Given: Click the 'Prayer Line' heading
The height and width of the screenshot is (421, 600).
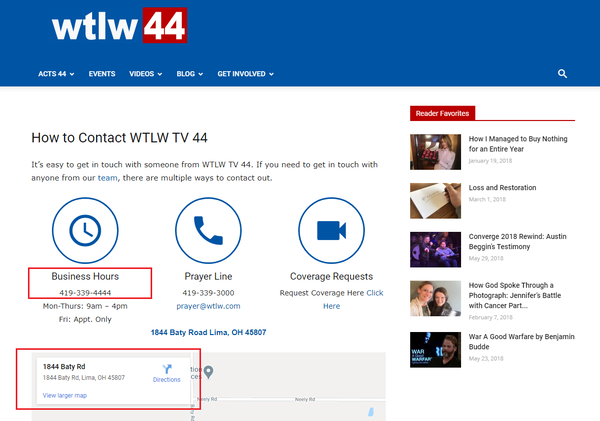Looking at the screenshot, I should (208, 276).
